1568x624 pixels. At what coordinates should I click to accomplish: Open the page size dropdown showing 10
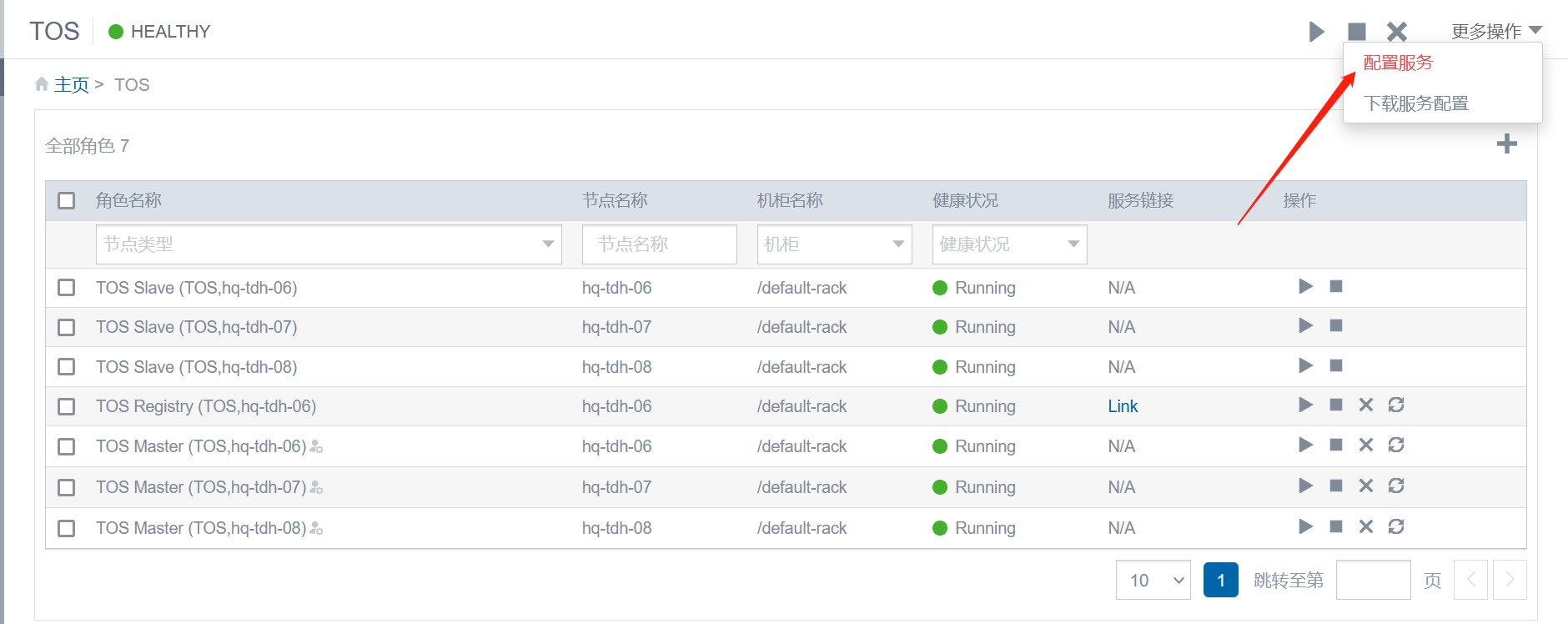point(1153,580)
